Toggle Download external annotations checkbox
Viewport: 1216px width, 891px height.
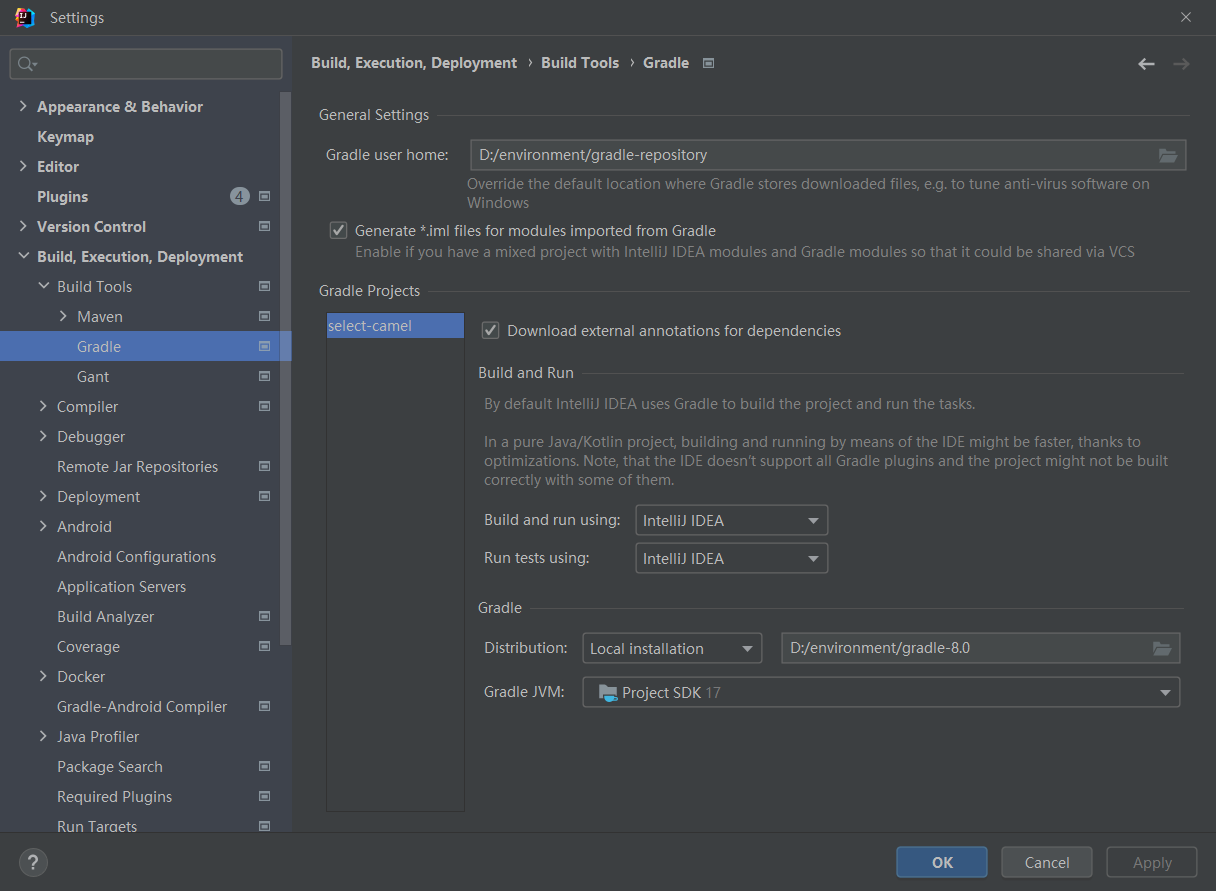490,330
